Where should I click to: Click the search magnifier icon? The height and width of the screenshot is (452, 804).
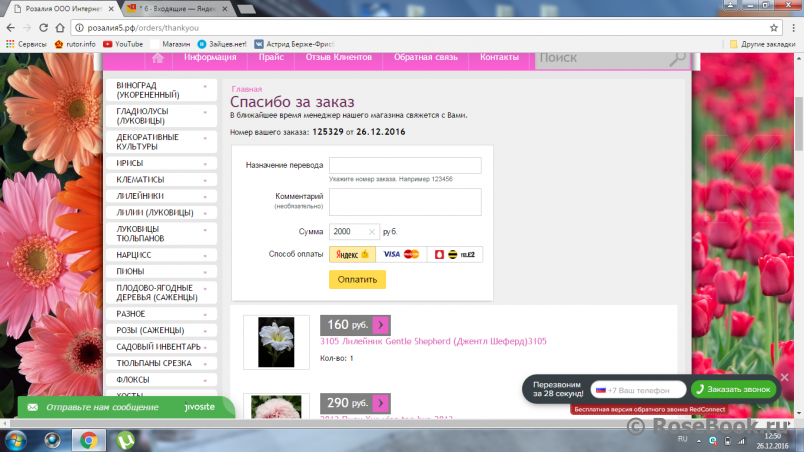(x=678, y=59)
